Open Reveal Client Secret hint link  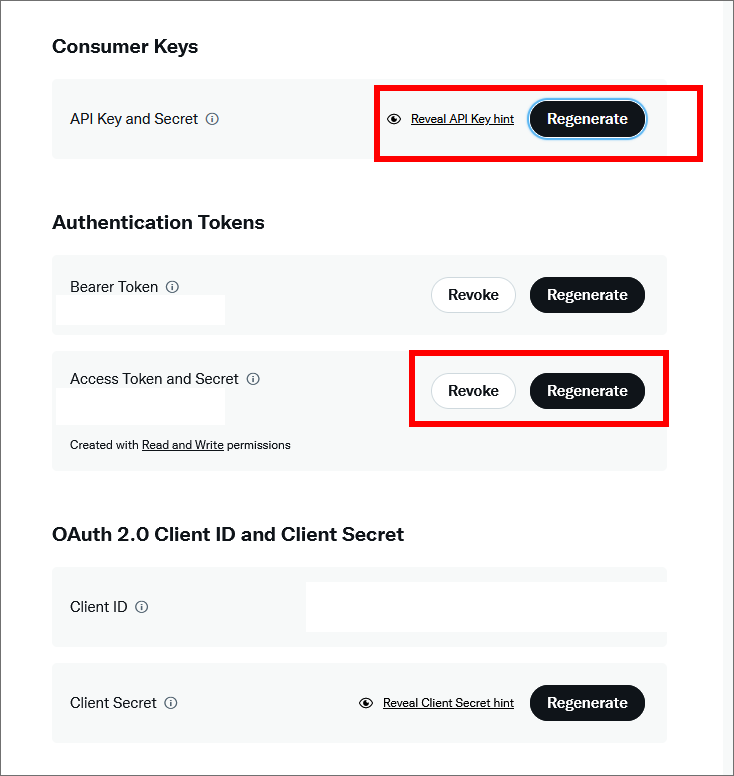(x=448, y=703)
